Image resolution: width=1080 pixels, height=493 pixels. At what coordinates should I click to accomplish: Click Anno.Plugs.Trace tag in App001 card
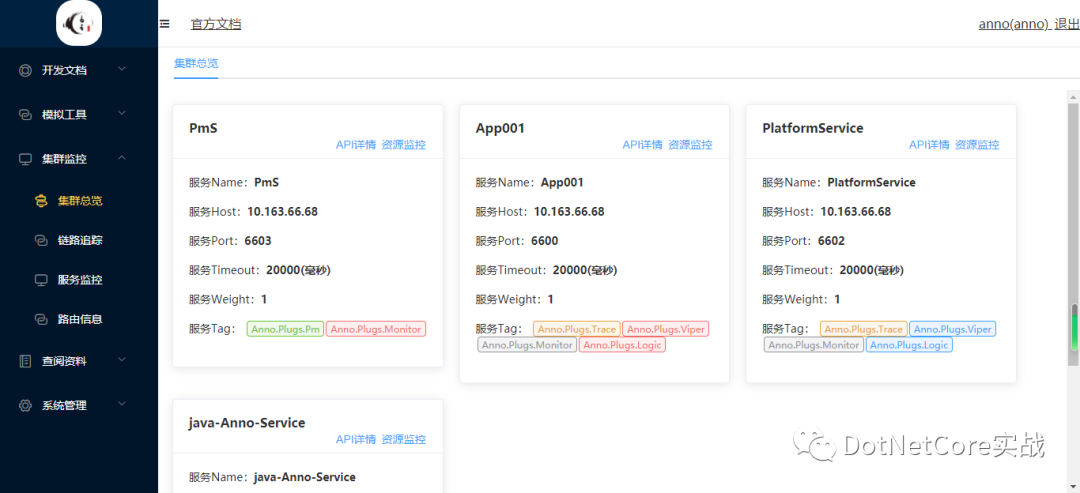click(577, 329)
